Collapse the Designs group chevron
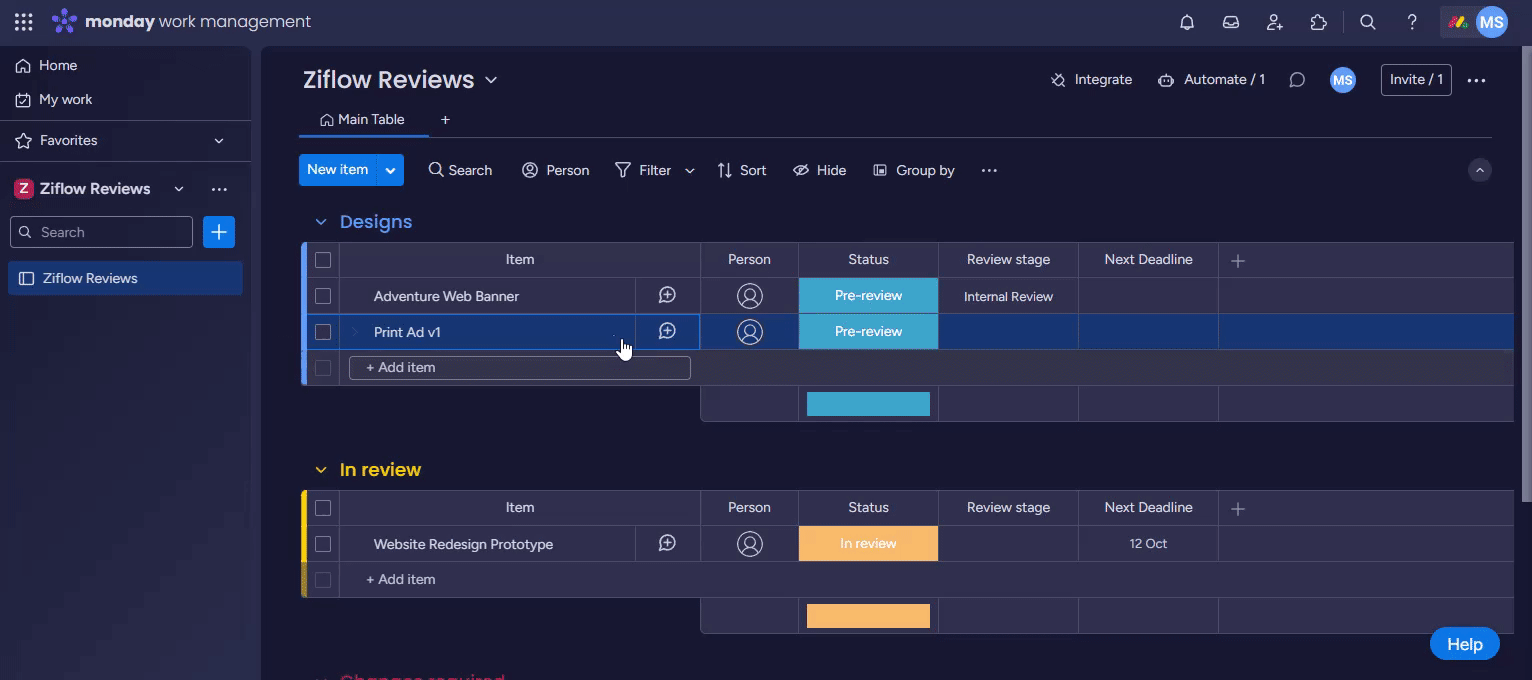This screenshot has width=1532, height=680. coord(321,222)
